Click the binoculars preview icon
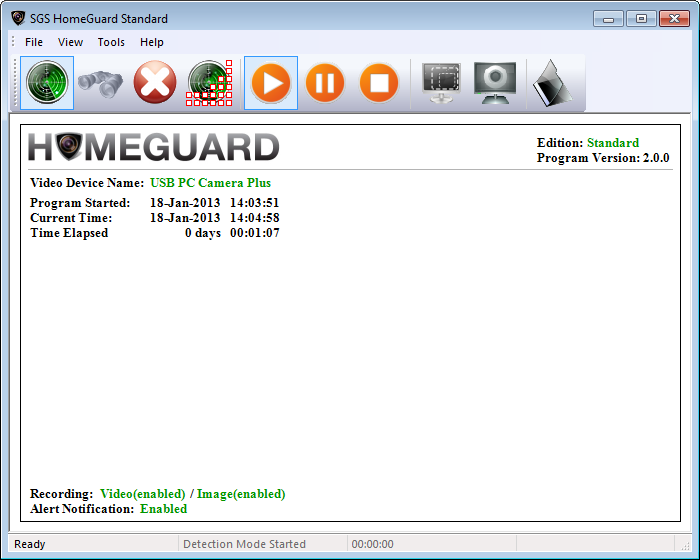This screenshot has width=700, height=560. [x=100, y=83]
